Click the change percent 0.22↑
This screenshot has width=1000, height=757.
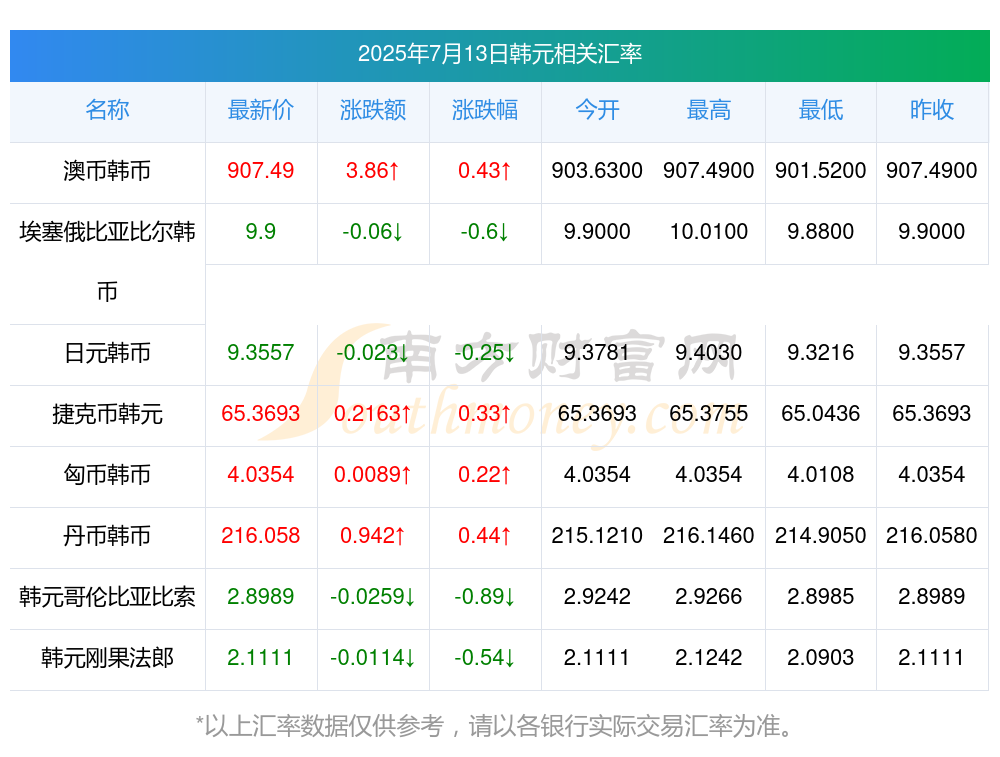485,474
